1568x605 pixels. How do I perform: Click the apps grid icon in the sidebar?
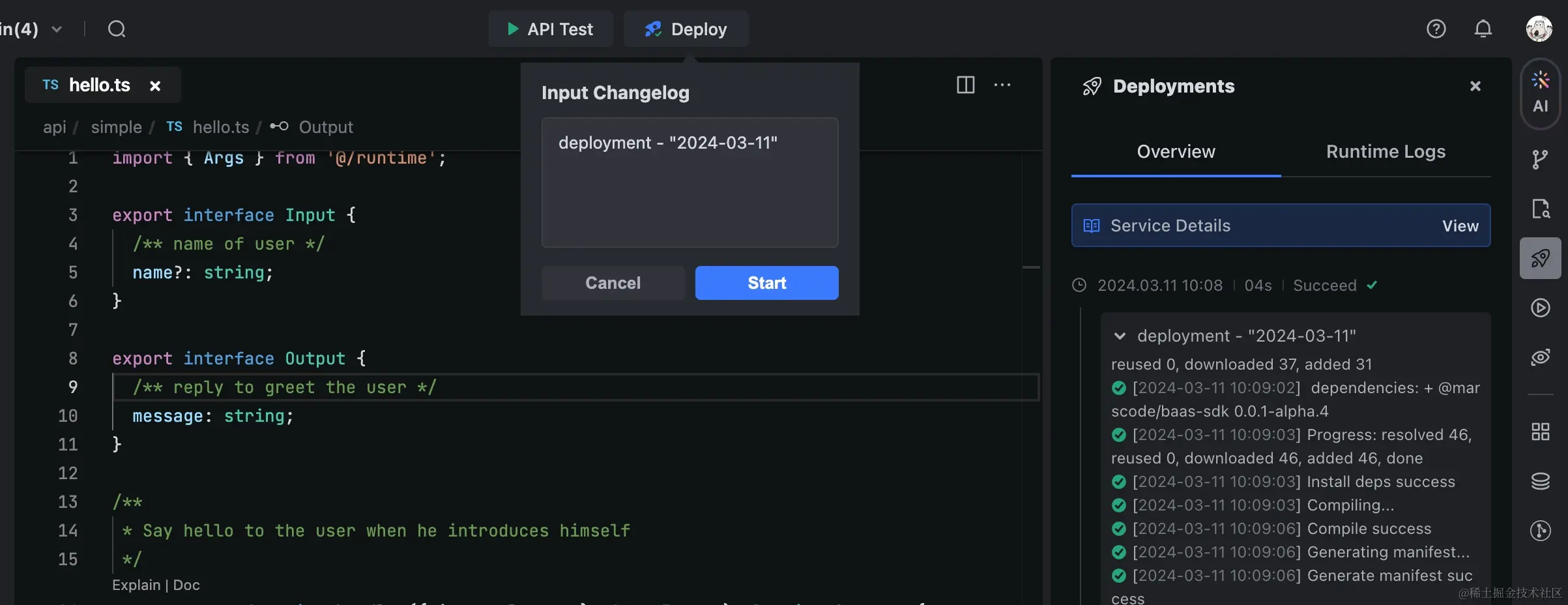pos(1540,432)
